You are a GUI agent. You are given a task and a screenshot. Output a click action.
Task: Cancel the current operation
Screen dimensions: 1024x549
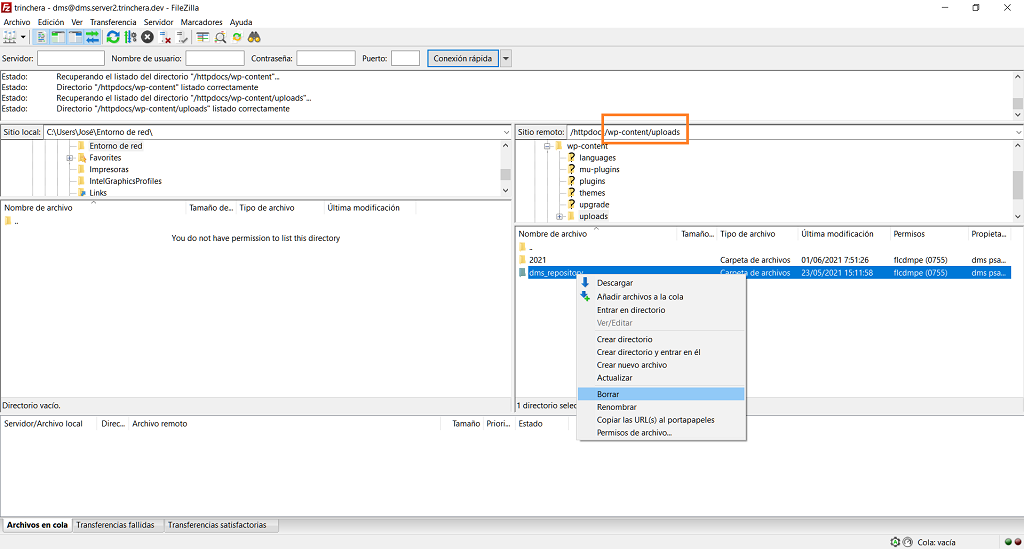coord(148,37)
